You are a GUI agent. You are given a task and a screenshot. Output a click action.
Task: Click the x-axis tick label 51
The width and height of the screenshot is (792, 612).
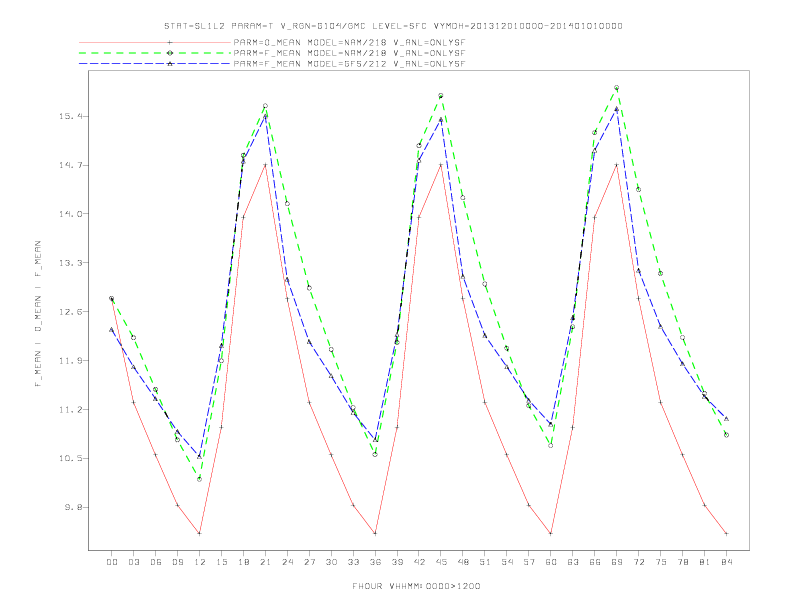[x=485, y=562]
